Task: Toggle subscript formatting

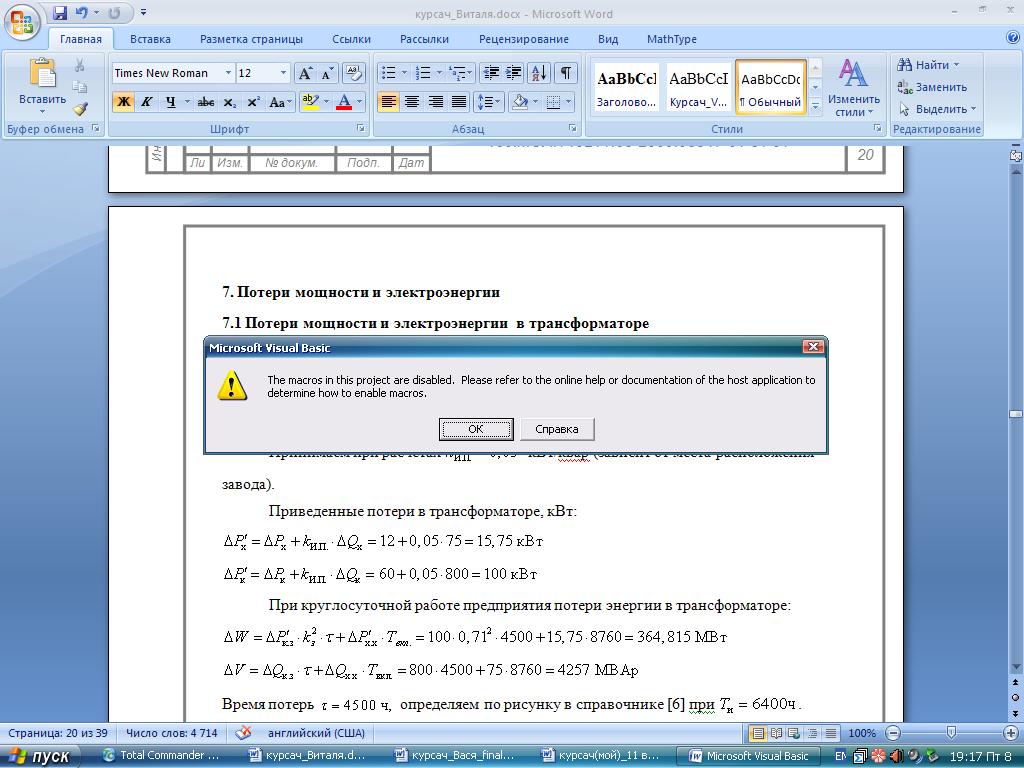Action: 229,102
